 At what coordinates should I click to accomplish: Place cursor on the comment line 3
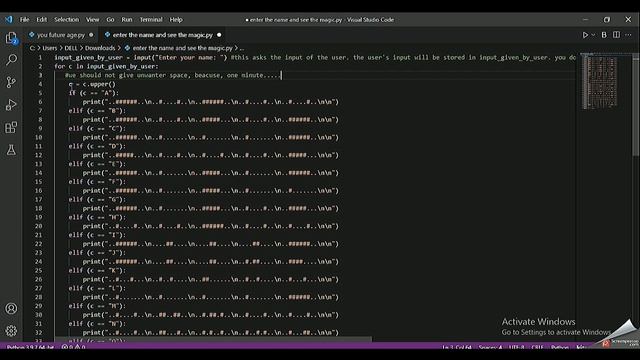point(173,76)
